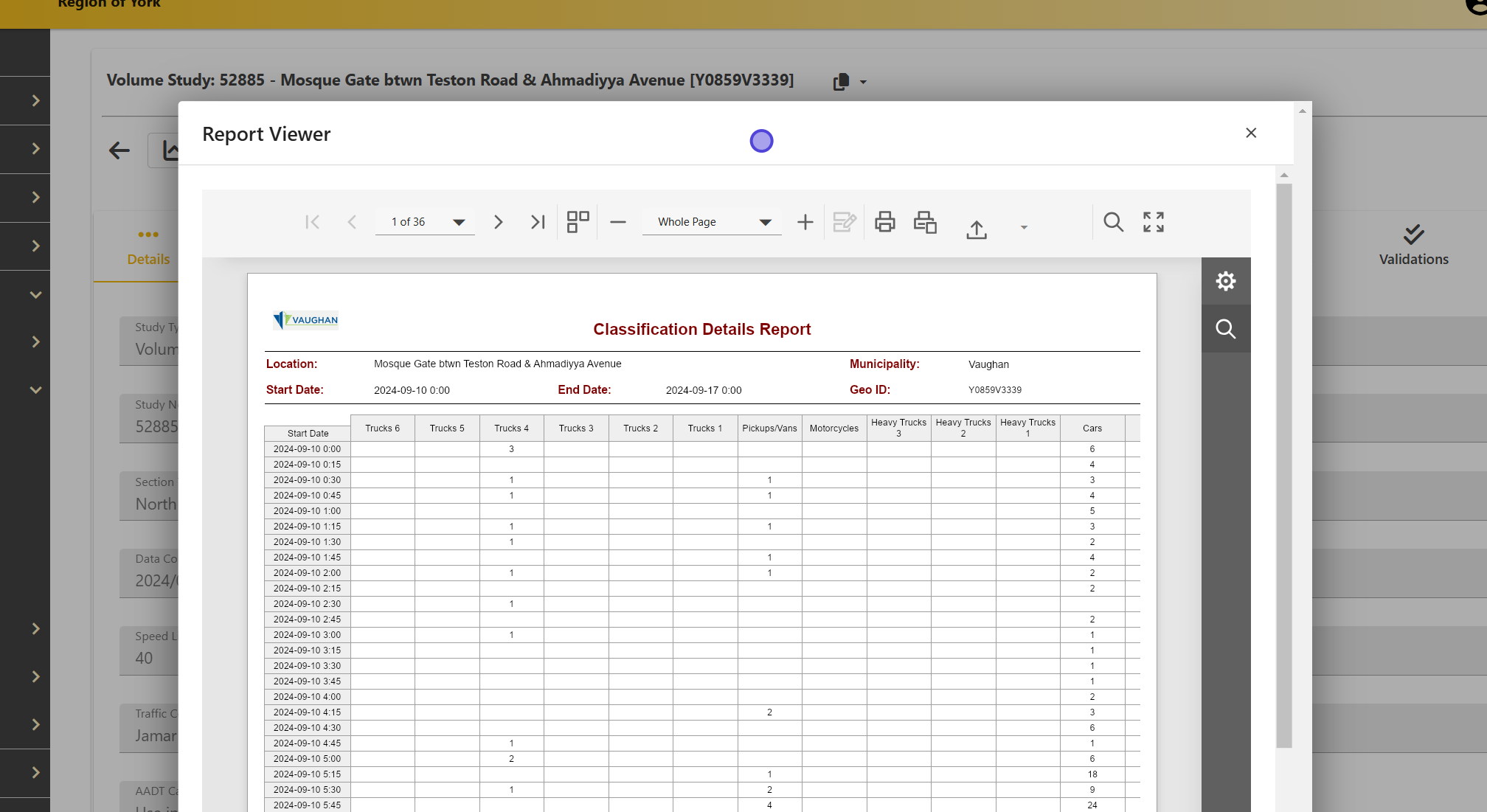Click the print report icon
1487x812 pixels.
(x=885, y=222)
